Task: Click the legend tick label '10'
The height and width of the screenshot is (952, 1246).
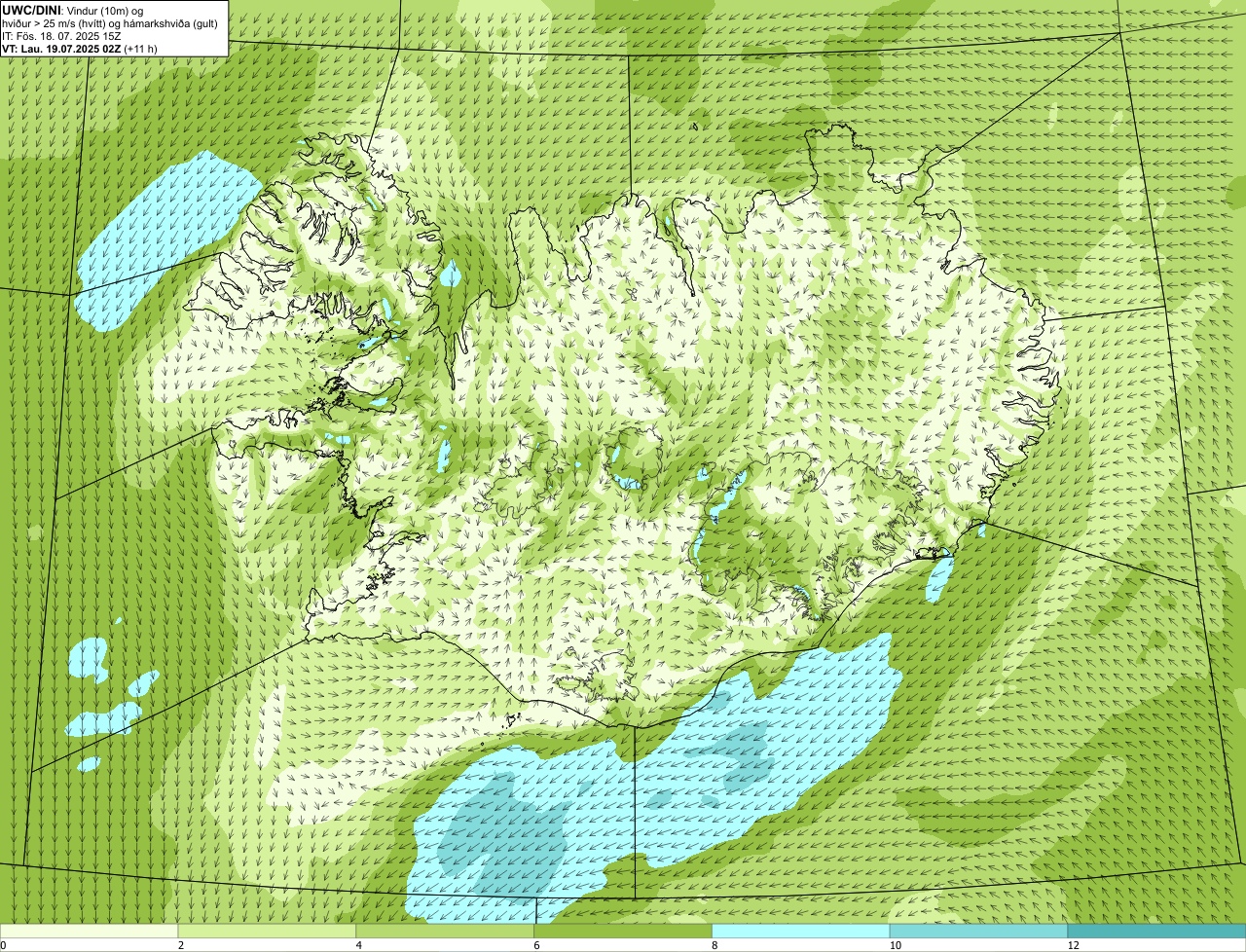Action: (895, 945)
